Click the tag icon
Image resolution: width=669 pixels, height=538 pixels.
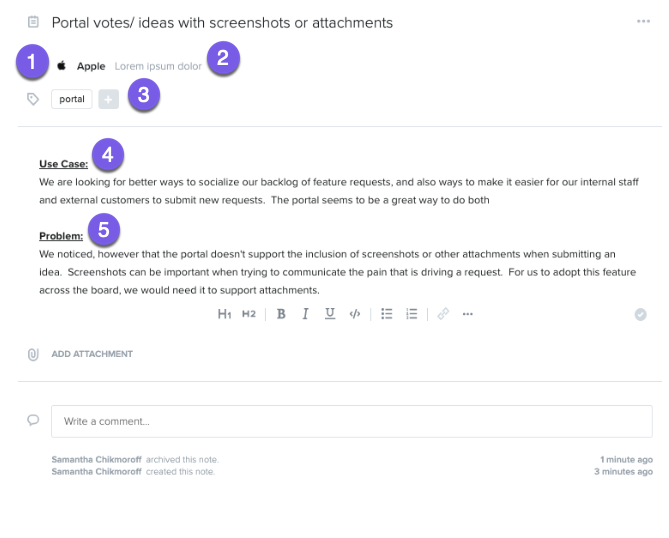pyautogui.click(x=33, y=99)
